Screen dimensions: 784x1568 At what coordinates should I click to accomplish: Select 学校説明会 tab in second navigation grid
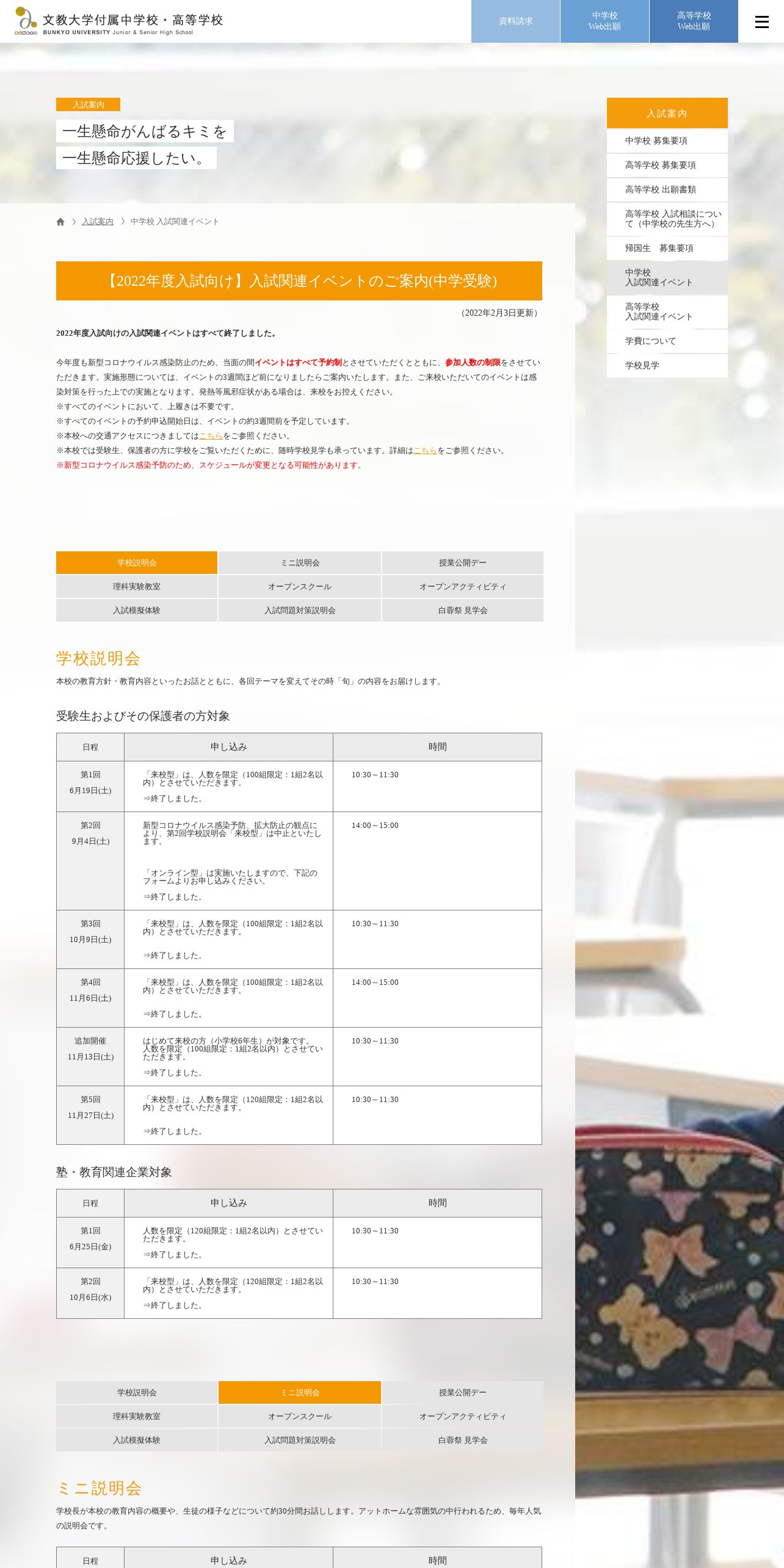(137, 1393)
